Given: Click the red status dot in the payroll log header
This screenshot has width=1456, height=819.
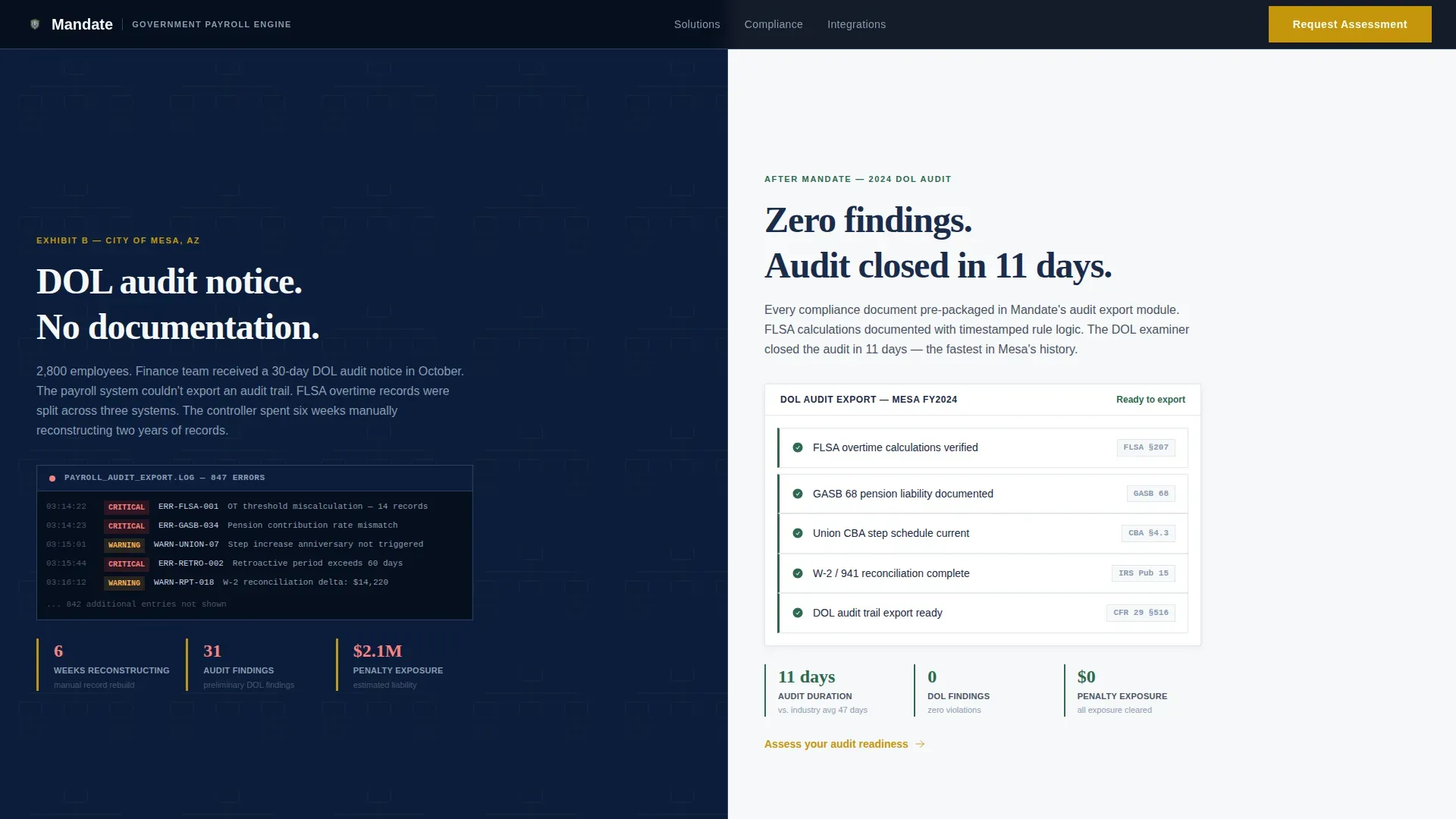Looking at the screenshot, I should pyautogui.click(x=52, y=479).
